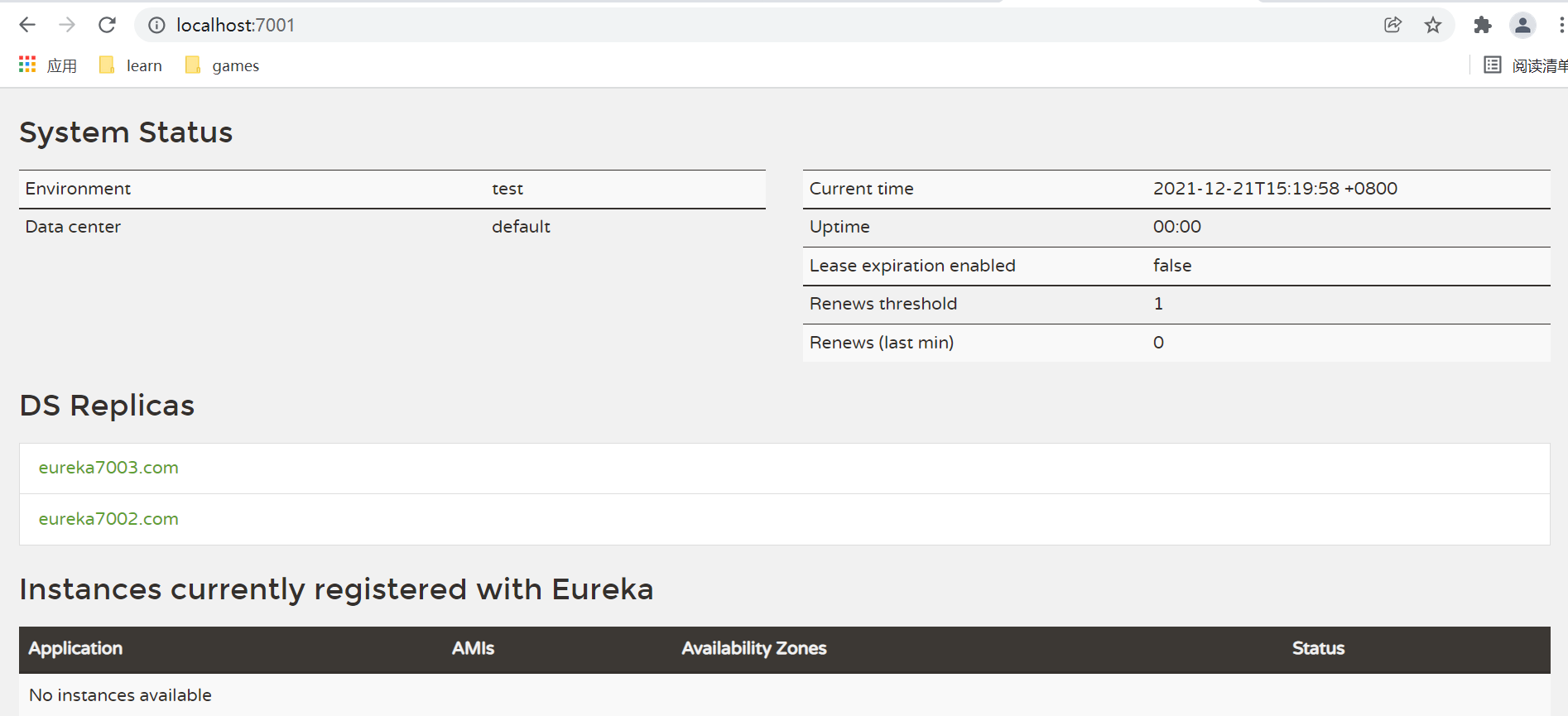The width and height of the screenshot is (1568, 716).
Task: Reload the page with refresh icon
Action: 107,25
